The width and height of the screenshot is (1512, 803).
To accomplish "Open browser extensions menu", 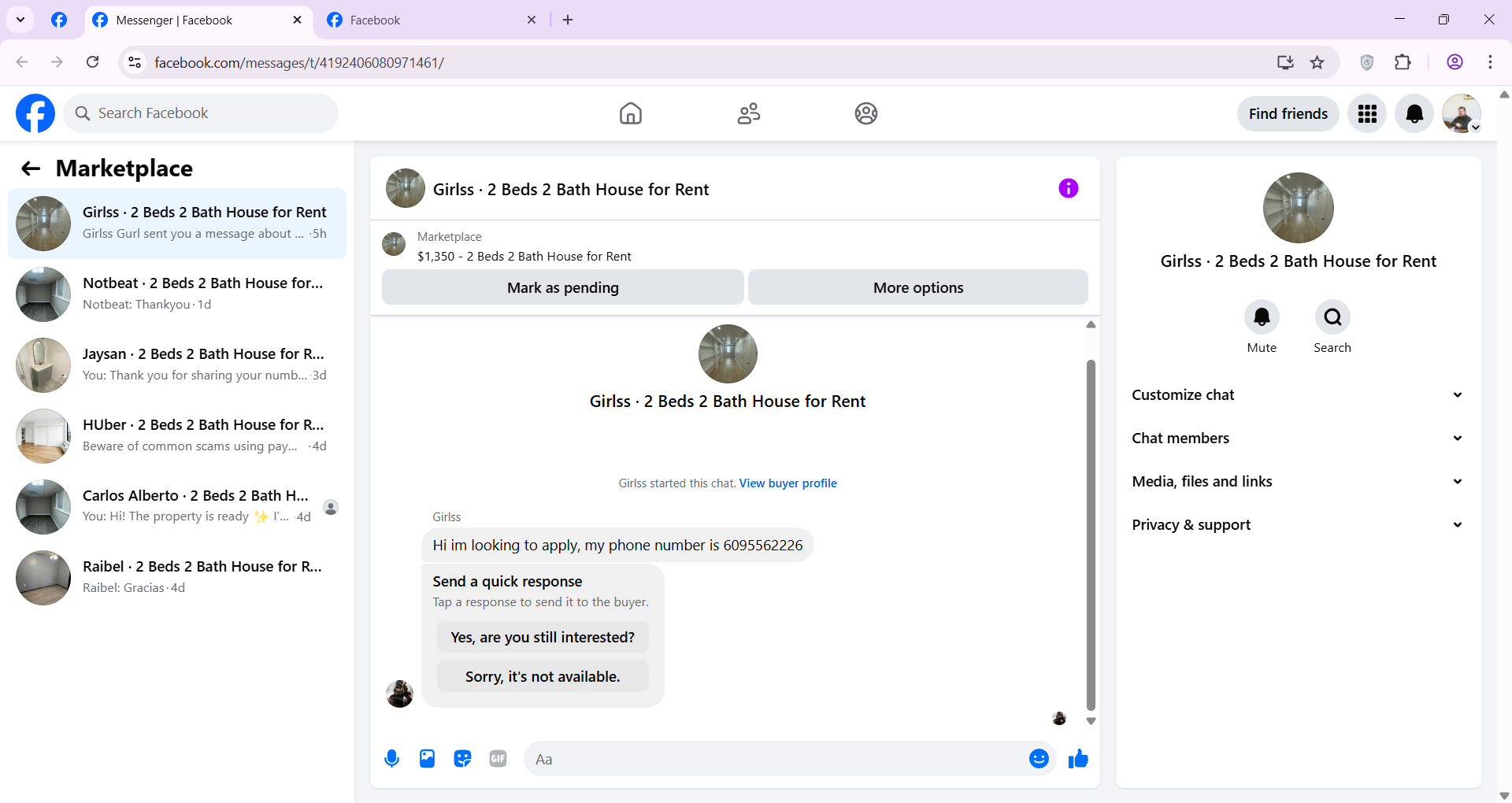I will 1403,62.
